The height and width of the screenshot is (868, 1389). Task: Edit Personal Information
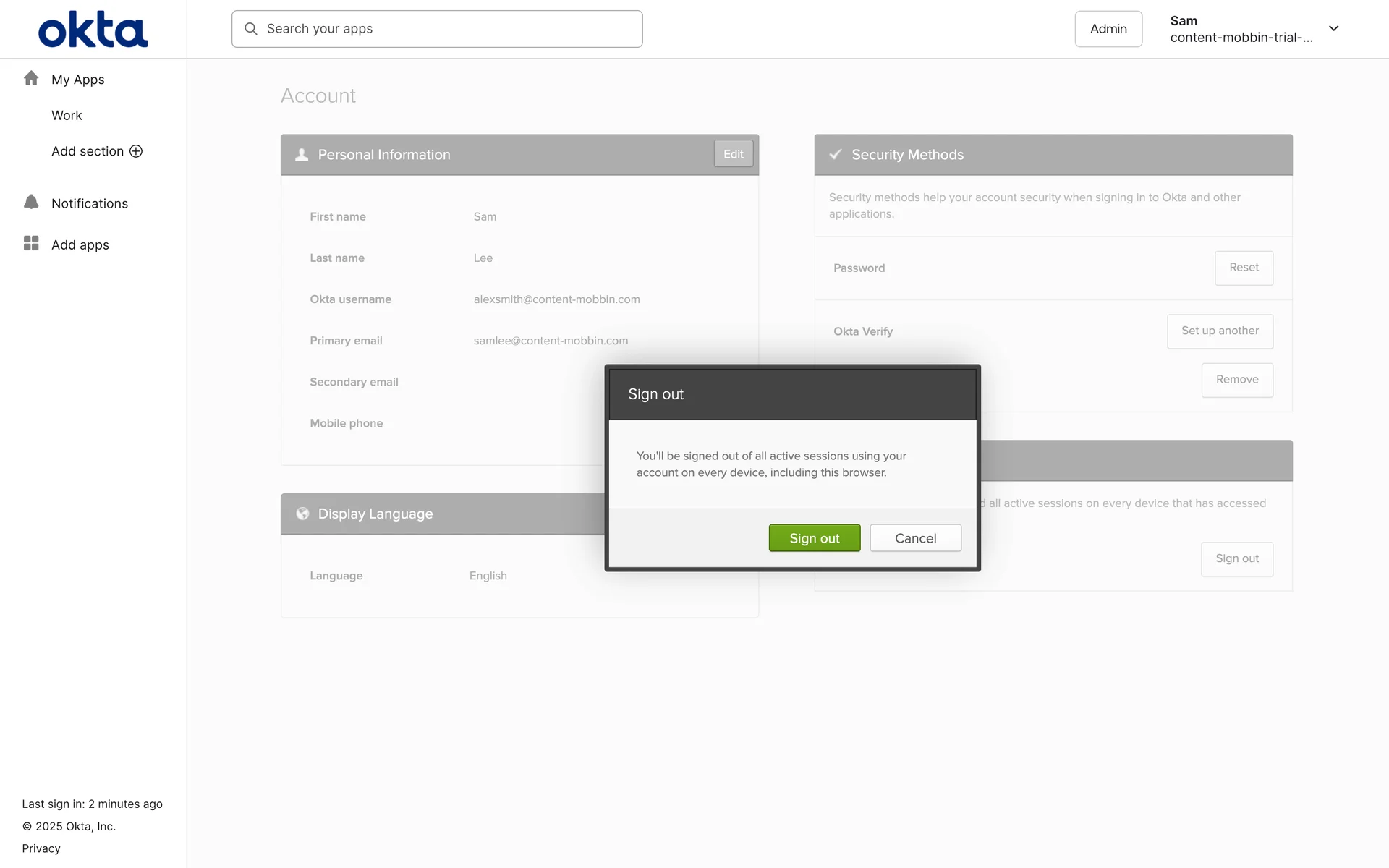click(x=733, y=154)
